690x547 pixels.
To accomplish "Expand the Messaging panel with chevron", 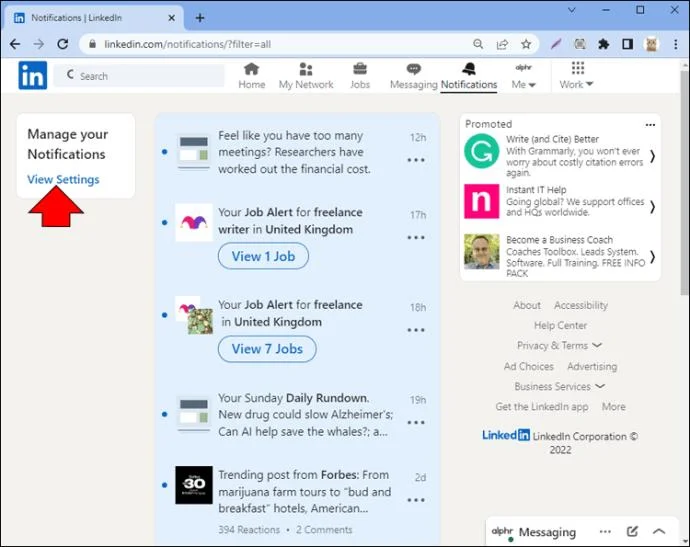I will tap(659, 531).
